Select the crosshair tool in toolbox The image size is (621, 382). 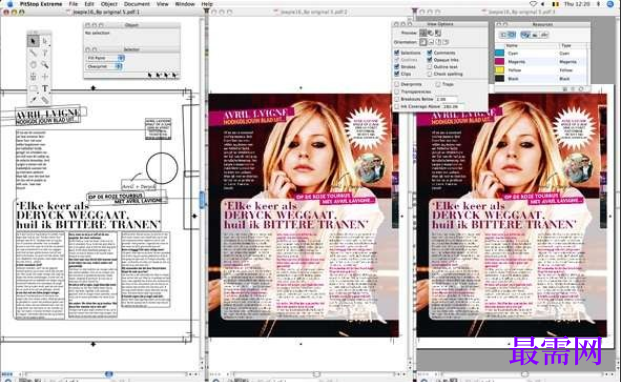(x=45, y=77)
